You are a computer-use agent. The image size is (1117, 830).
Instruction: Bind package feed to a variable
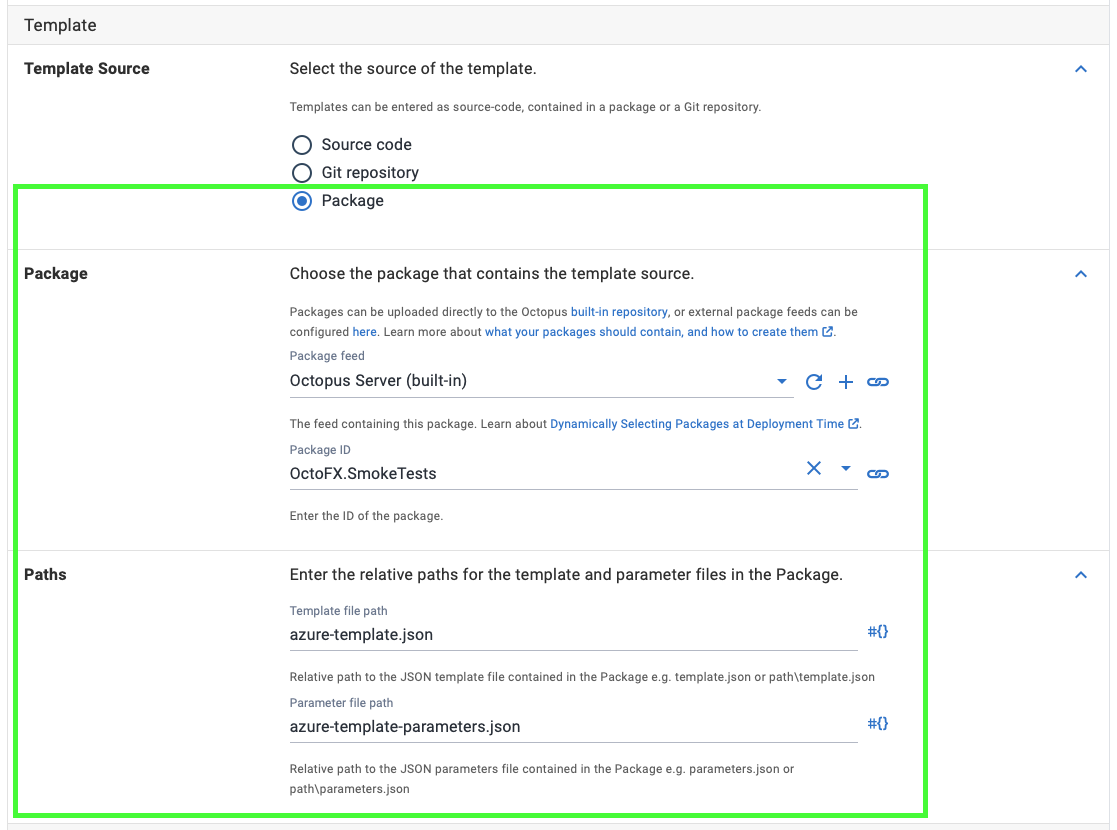pos(878,381)
